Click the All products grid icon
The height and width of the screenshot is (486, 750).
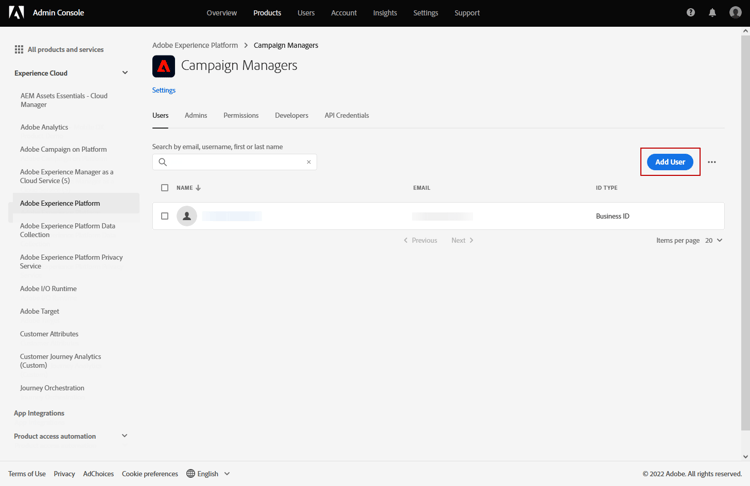[19, 49]
